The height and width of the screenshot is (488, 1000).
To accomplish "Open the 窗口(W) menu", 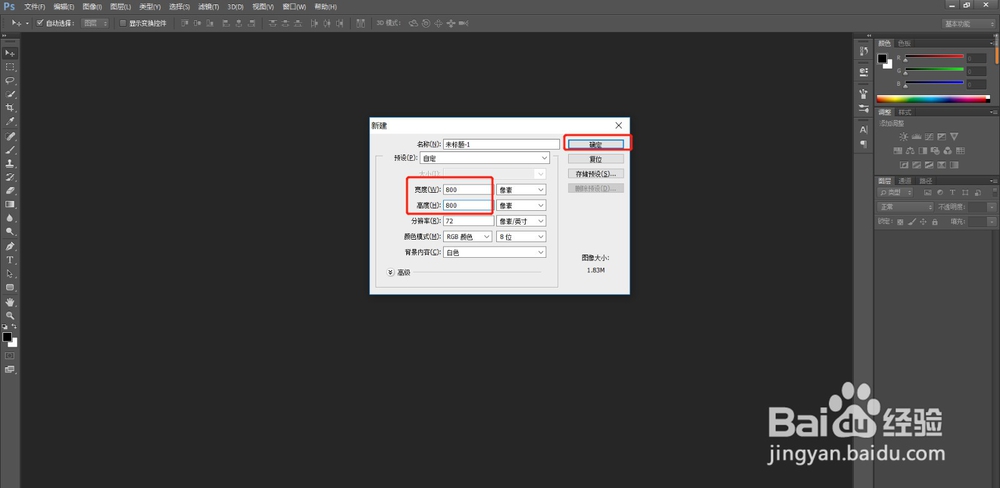I will coord(294,6).
